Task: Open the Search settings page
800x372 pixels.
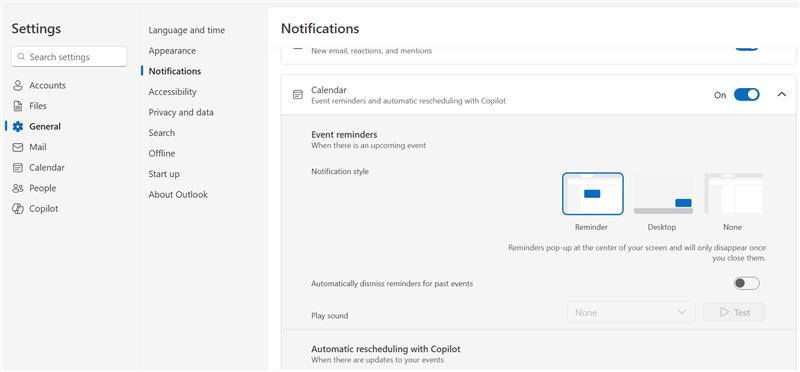Action: (162, 133)
